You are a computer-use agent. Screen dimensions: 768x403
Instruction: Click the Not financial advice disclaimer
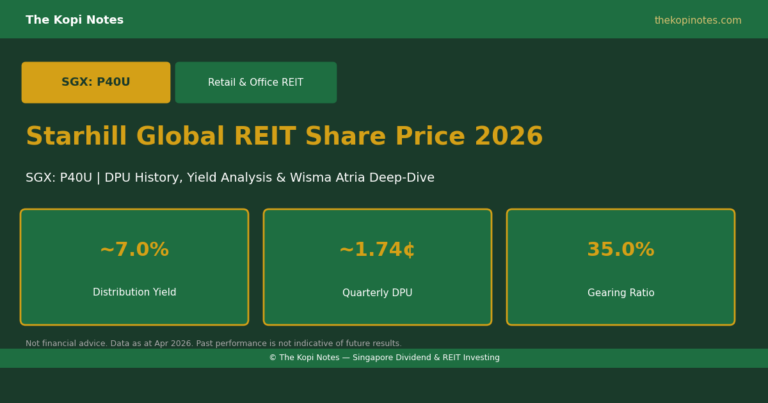tap(213, 343)
